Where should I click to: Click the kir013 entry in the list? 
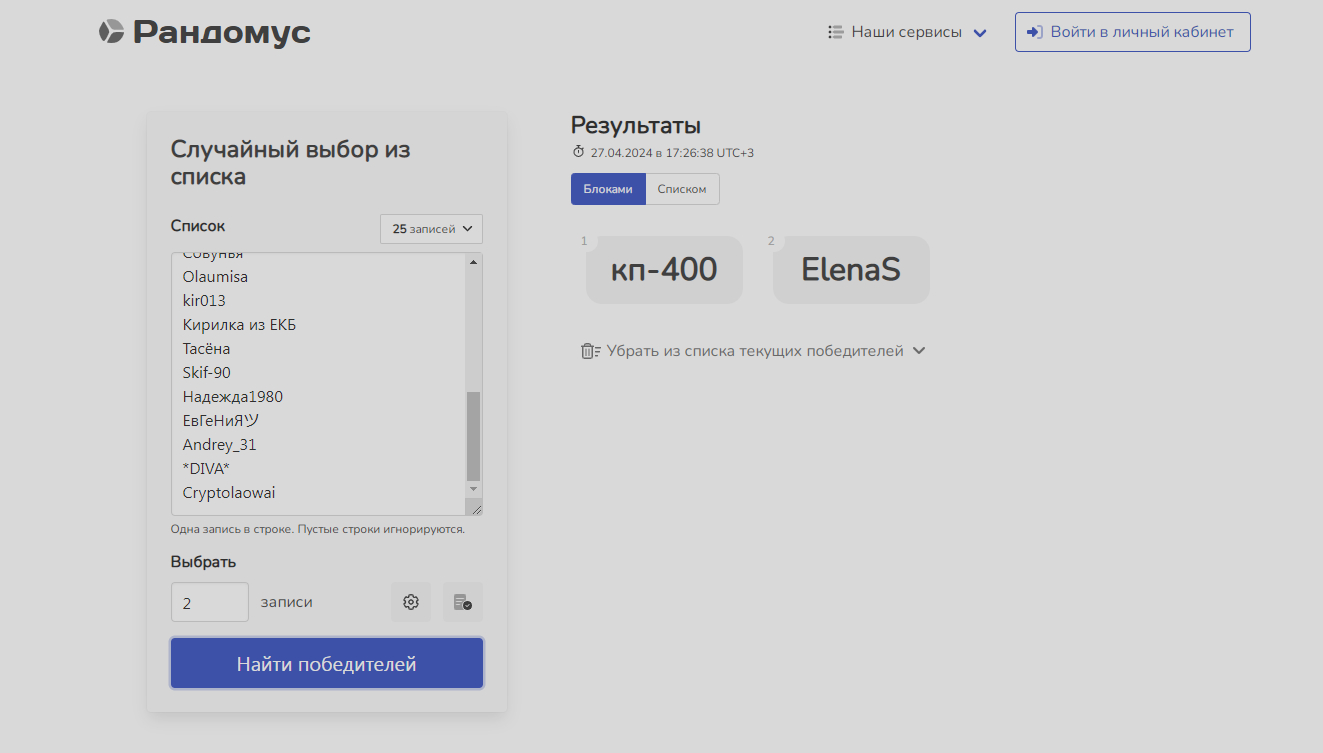[x=204, y=300]
